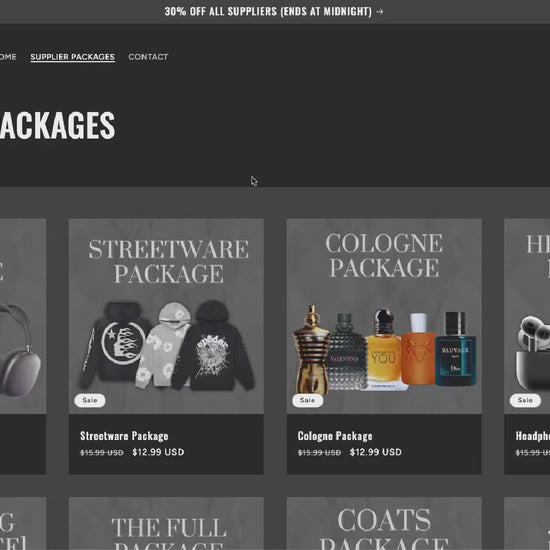Open the Streetware Package product image

pos(166,316)
